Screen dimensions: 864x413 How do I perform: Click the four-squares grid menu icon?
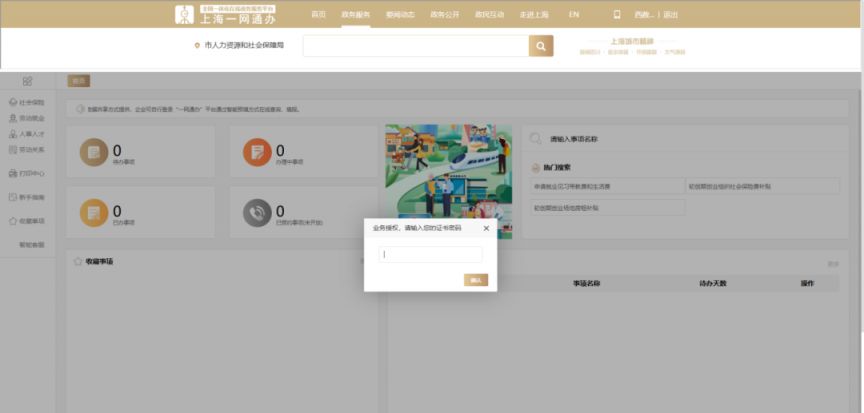[x=27, y=81]
